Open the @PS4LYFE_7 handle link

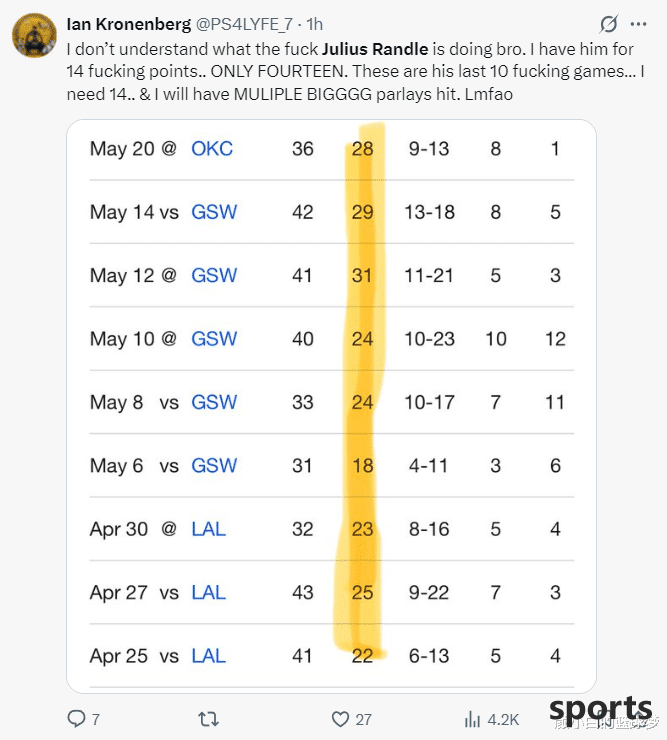point(244,24)
